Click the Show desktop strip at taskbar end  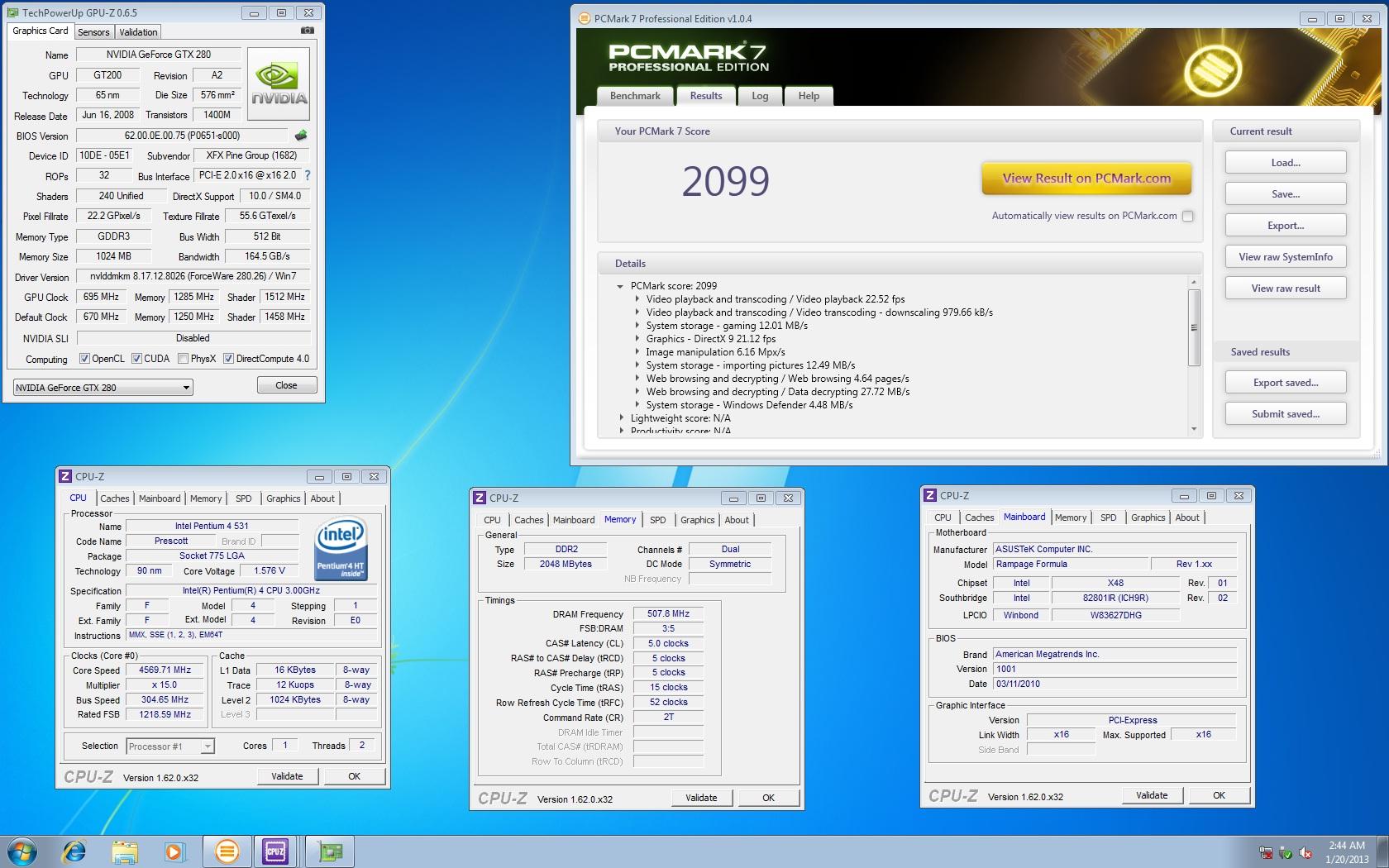click(x=1383, y=851)
